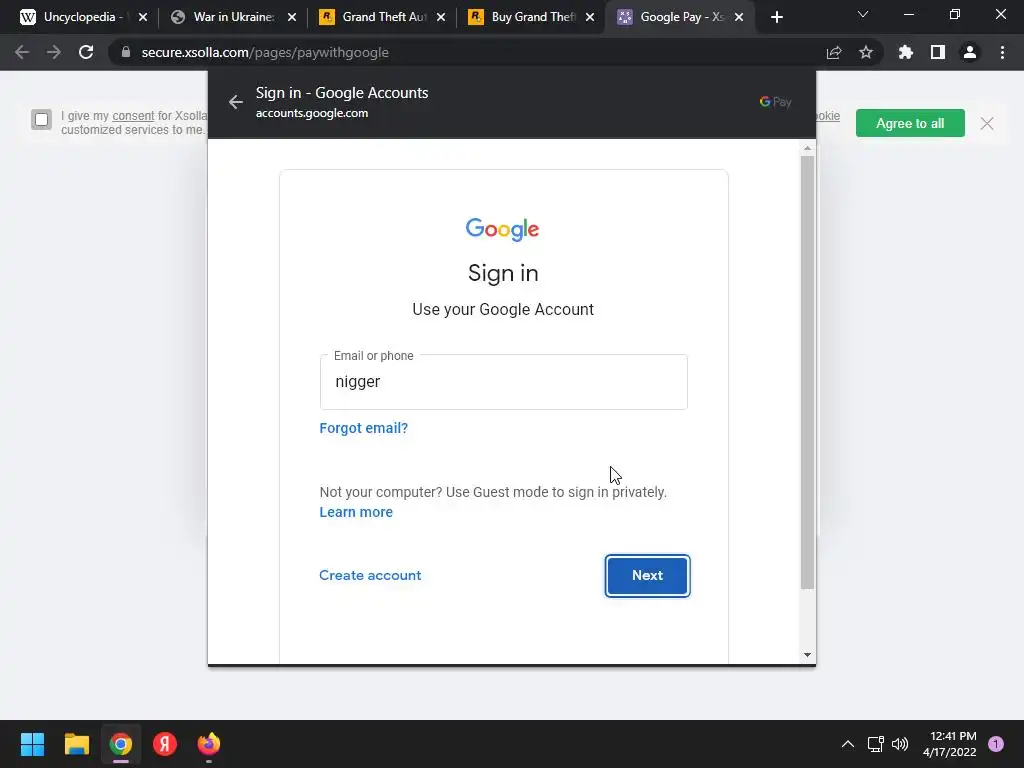Open File Explorer from taskbar
The image size is (1024, 768).
pyautogui.click(x=76, y=744)
